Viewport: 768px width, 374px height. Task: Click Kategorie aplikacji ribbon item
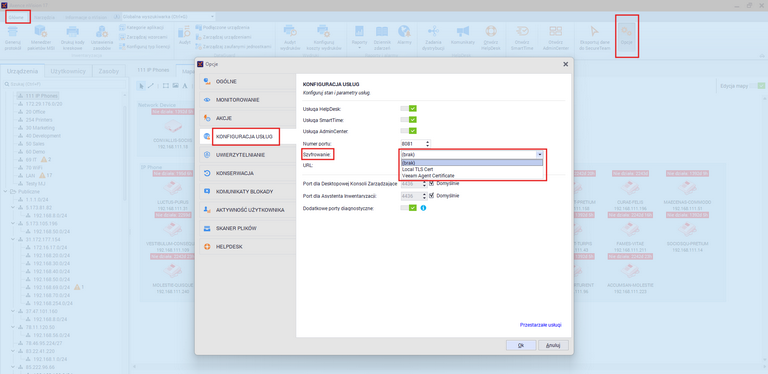click(x=141, y=27)
